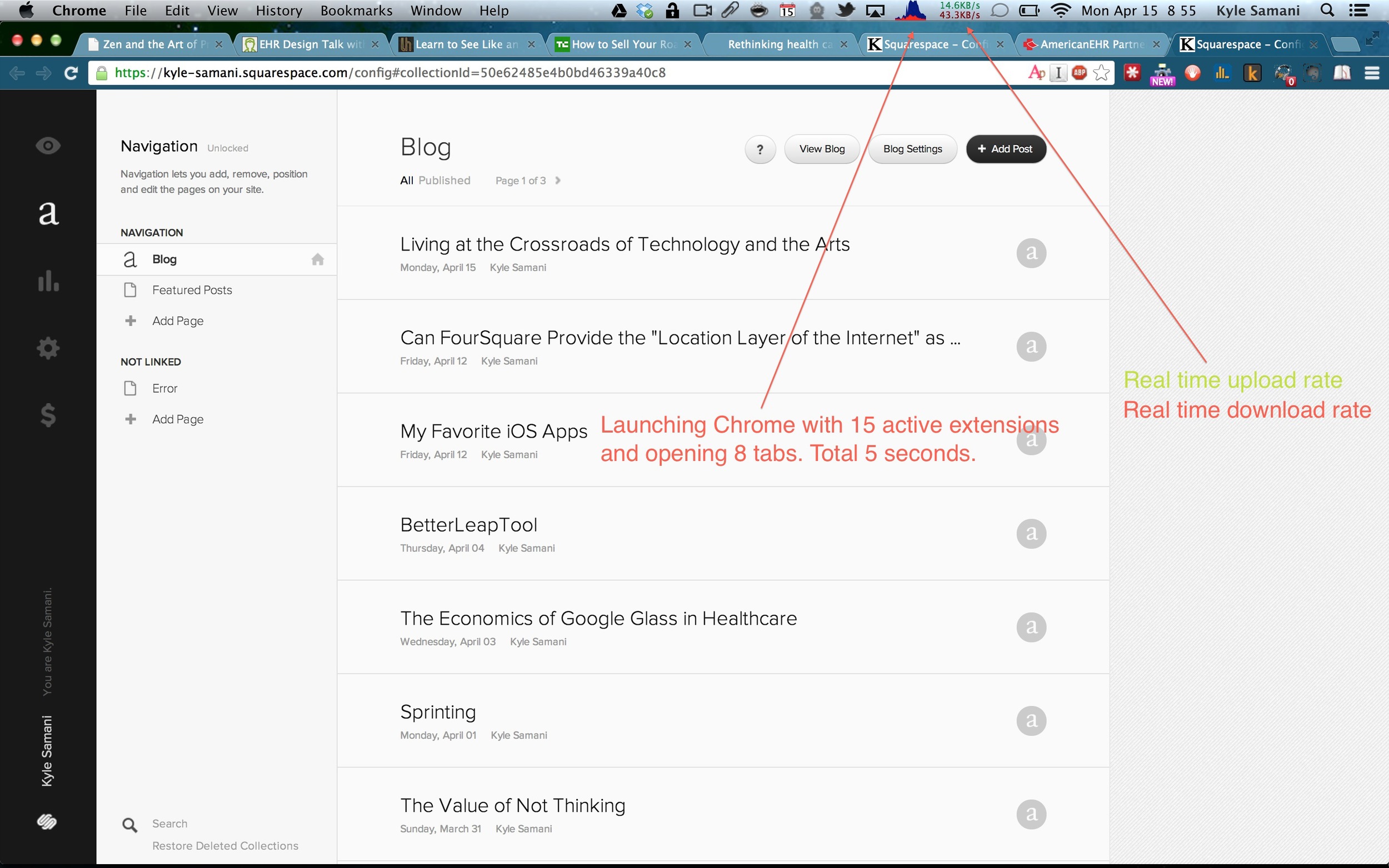The image size is (1389, 868).
Task: Open the Chrome hamburger menu
Action: (x=1372, y=73)
